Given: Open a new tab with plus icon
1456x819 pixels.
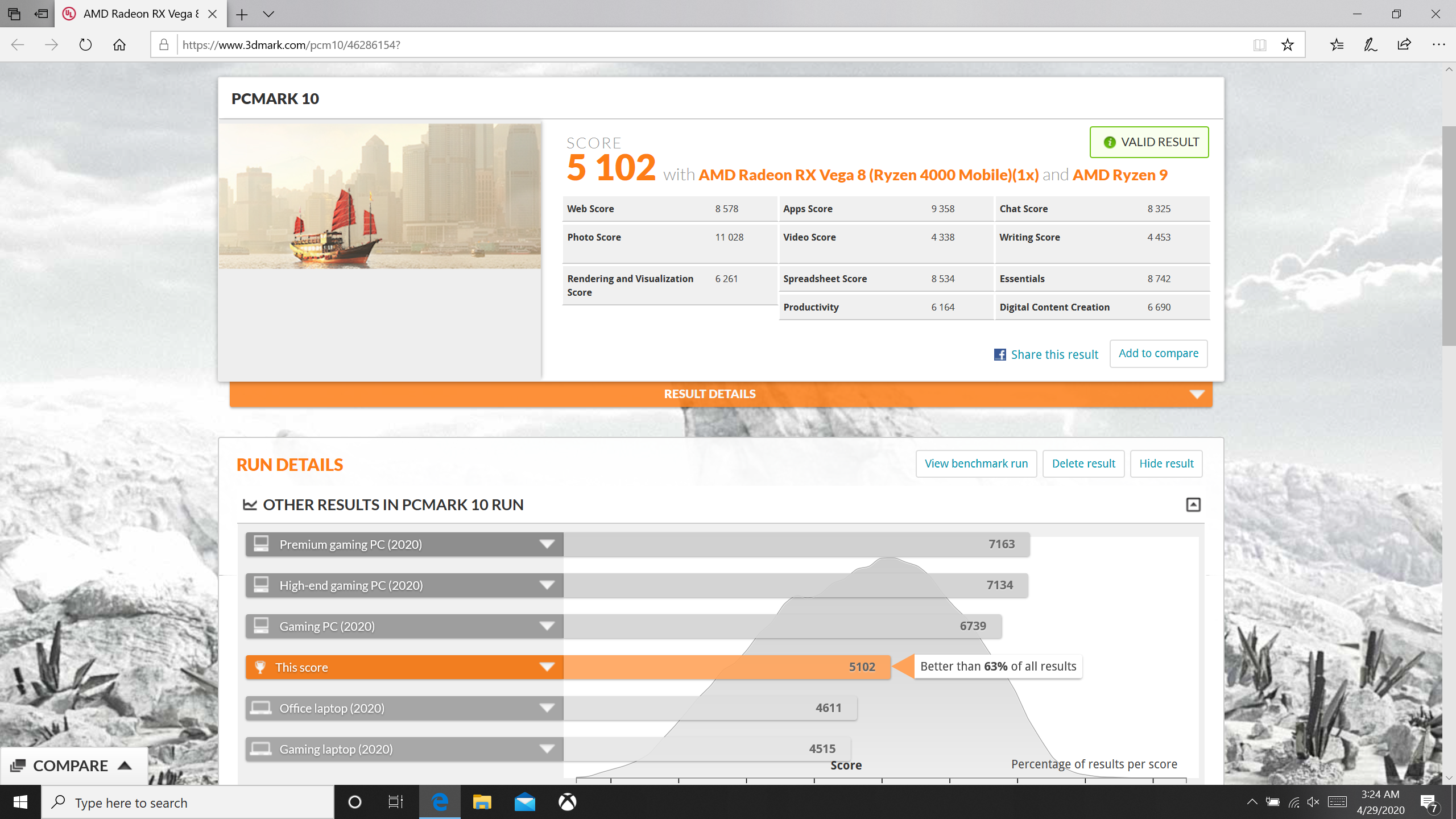Looking at the screenshot, I should (242, 14).
